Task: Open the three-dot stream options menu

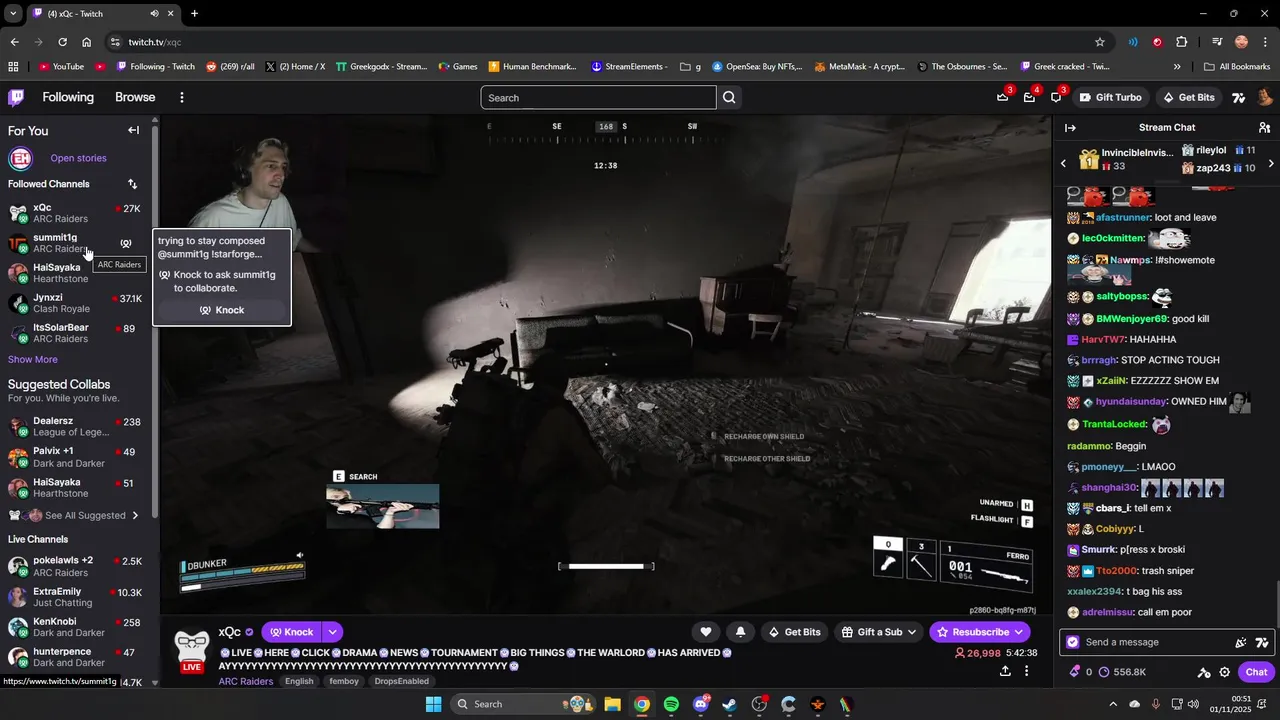Action: [1026, 671]
